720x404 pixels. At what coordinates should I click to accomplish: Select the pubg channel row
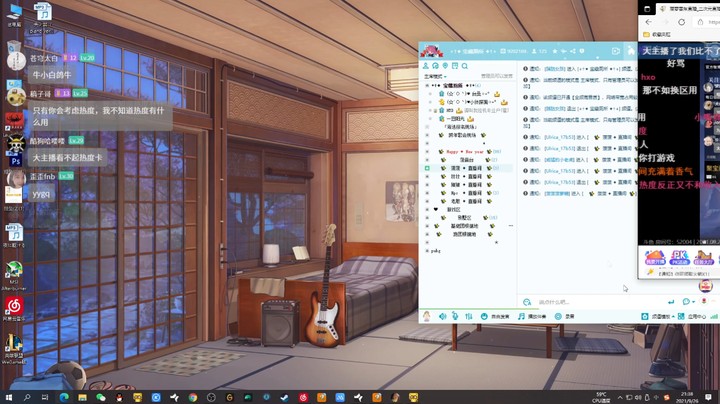pyautogui.click(x=468, y=251)
